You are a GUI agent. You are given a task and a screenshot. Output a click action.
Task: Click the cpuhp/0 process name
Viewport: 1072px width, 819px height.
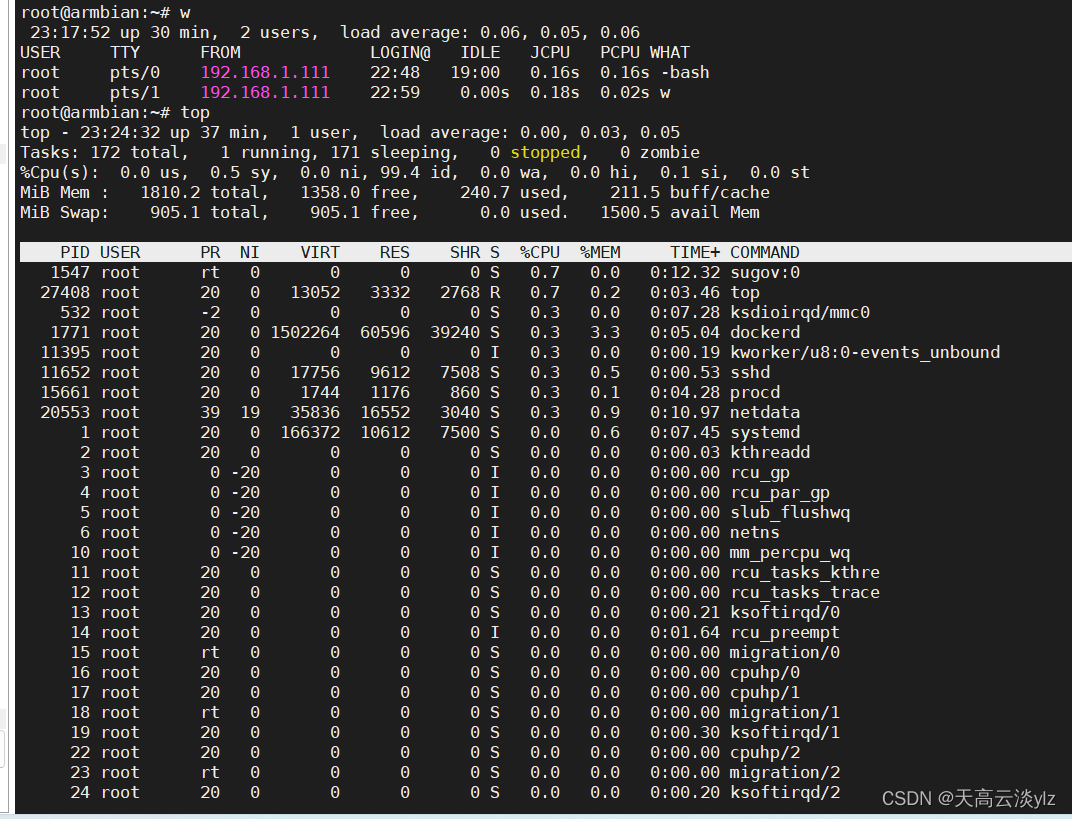[764, 672]
